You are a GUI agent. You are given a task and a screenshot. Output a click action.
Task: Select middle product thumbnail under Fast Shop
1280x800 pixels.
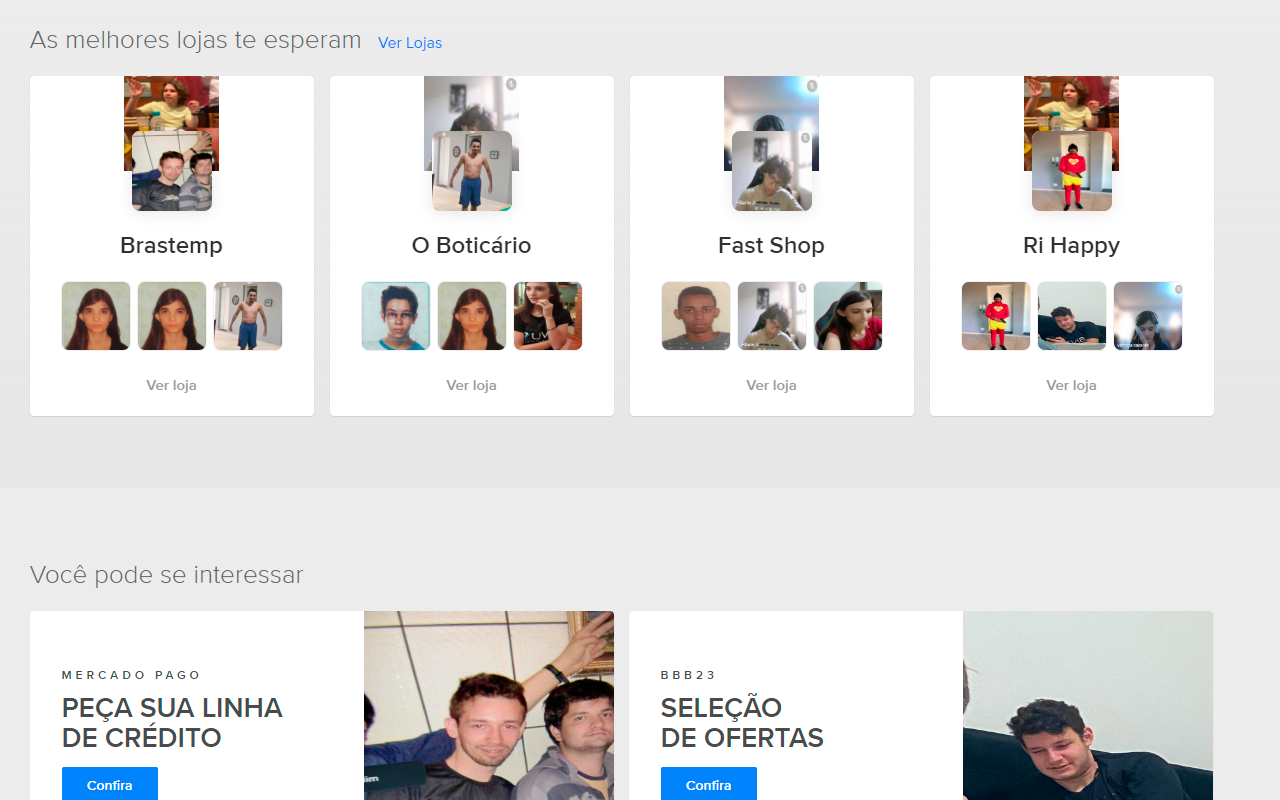pos(772,316)
